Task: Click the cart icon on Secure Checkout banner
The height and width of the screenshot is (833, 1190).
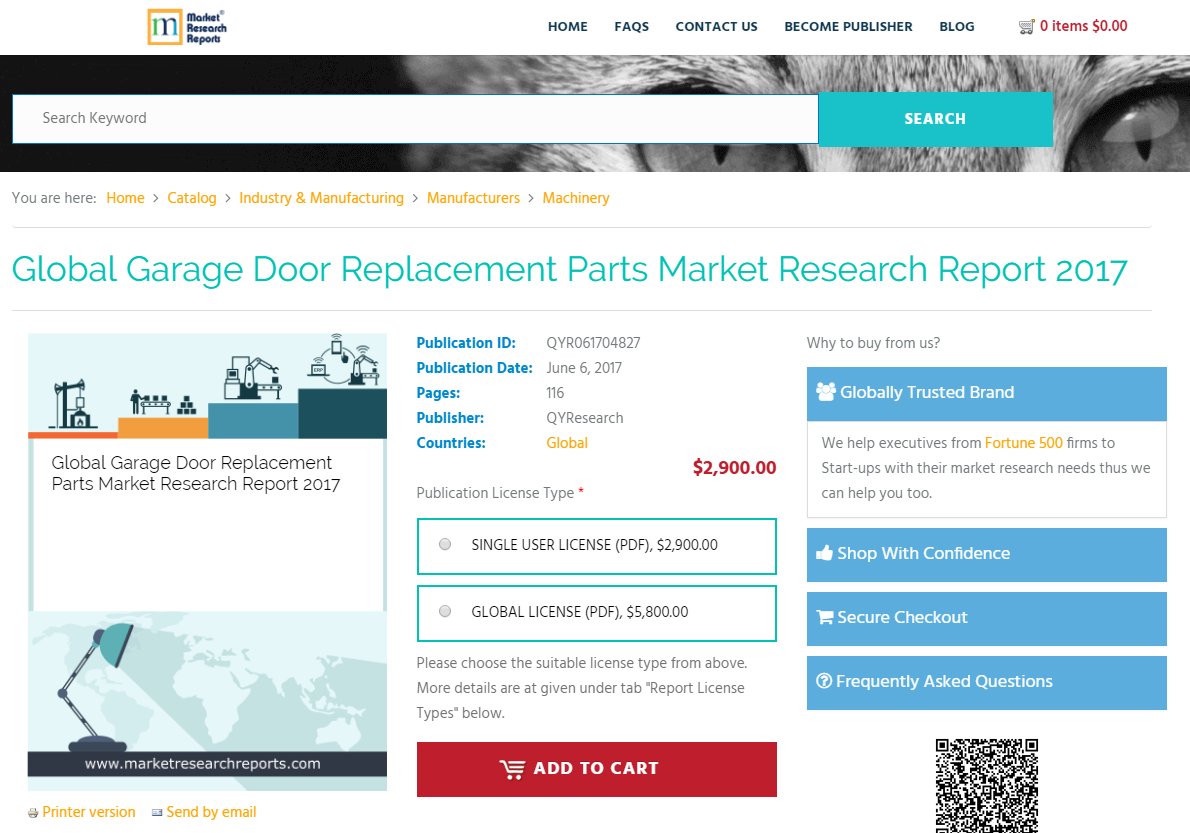Action: (x=824, y=617)
